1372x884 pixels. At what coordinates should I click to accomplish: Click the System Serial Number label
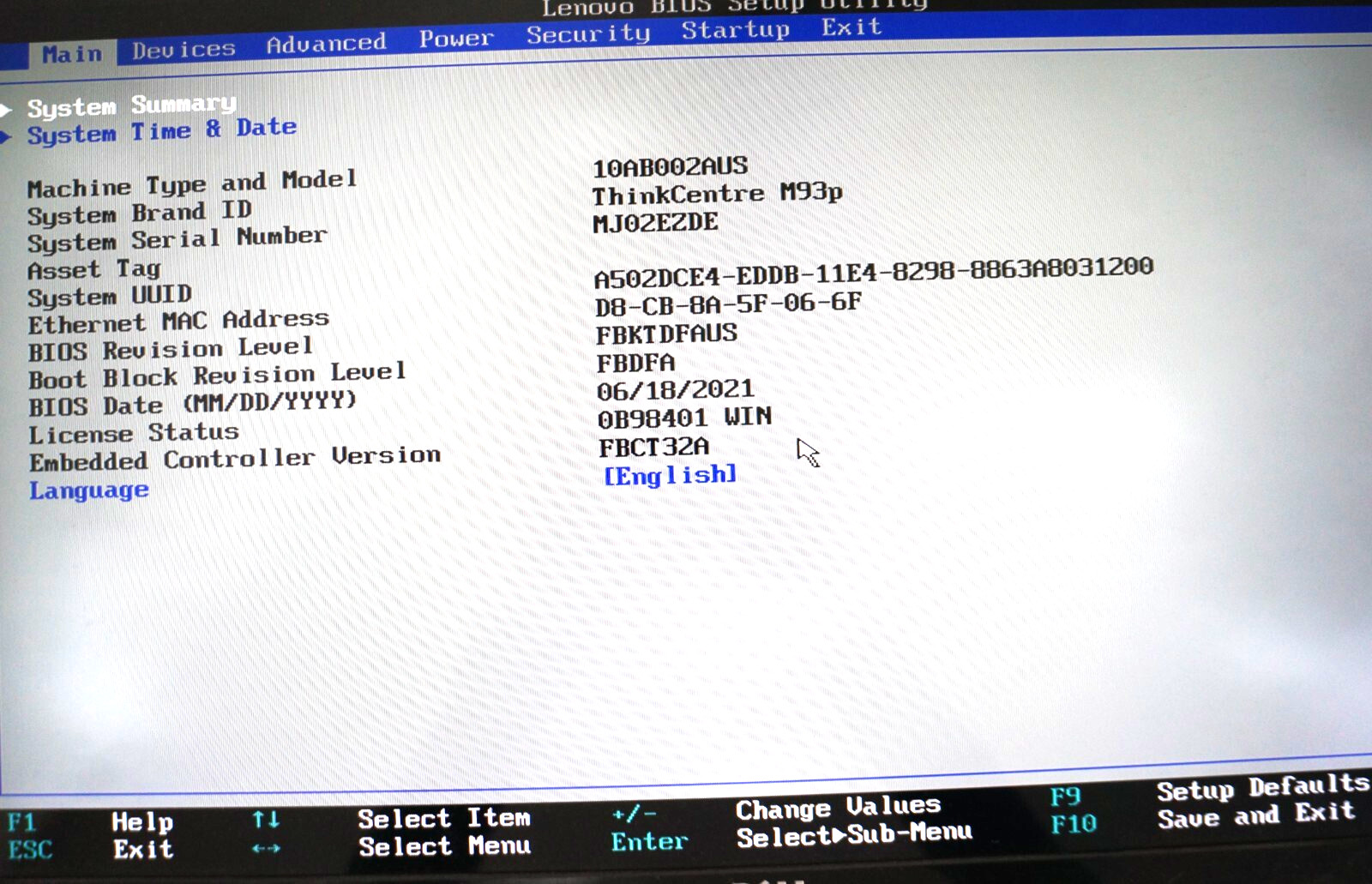pos(177,239)
